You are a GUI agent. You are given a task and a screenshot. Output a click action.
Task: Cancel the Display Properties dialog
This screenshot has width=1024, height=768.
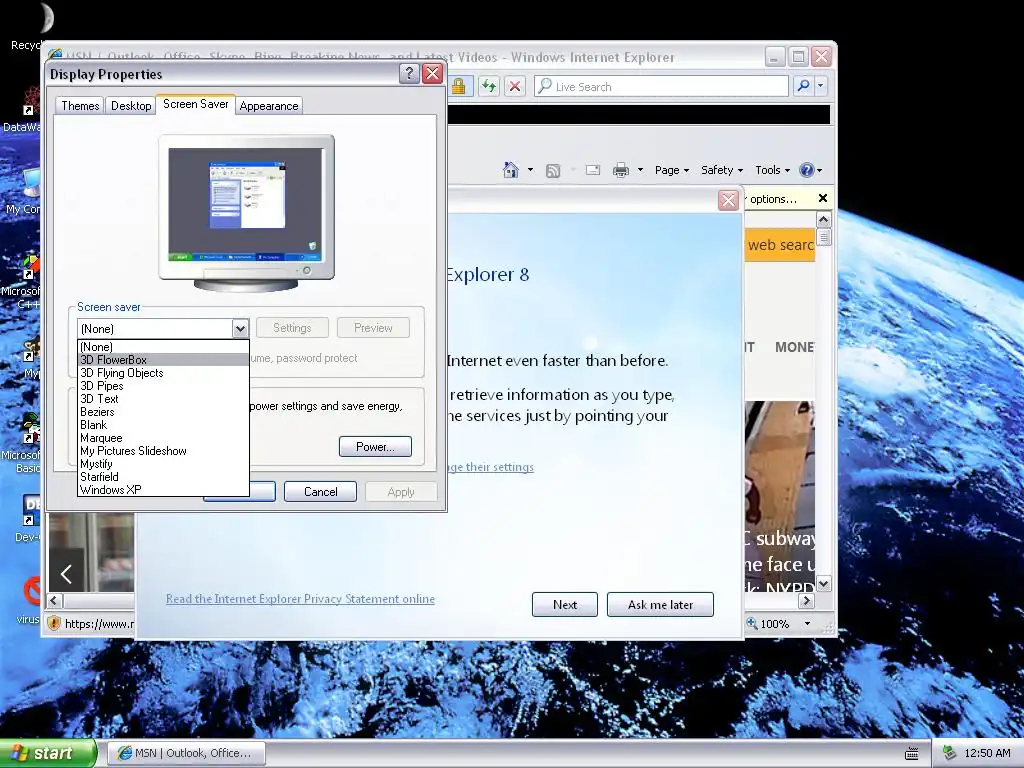click(x=321, y=492)
